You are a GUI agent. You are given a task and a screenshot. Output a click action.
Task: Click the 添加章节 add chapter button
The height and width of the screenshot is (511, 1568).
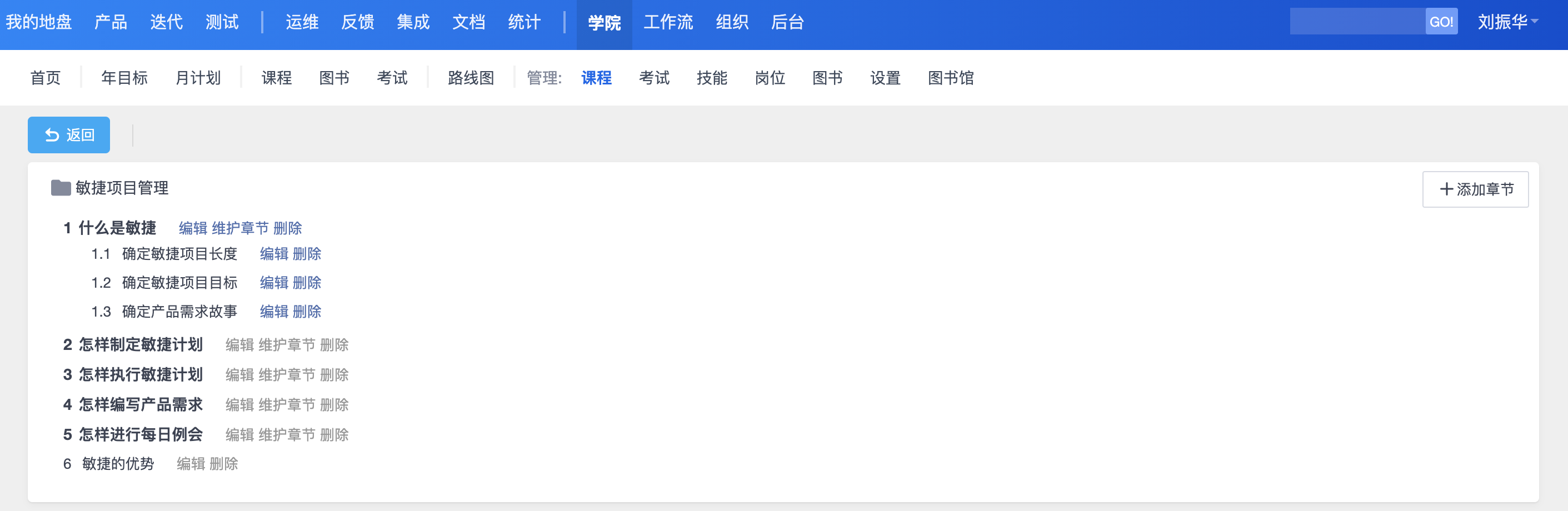tap(1475, 189)
